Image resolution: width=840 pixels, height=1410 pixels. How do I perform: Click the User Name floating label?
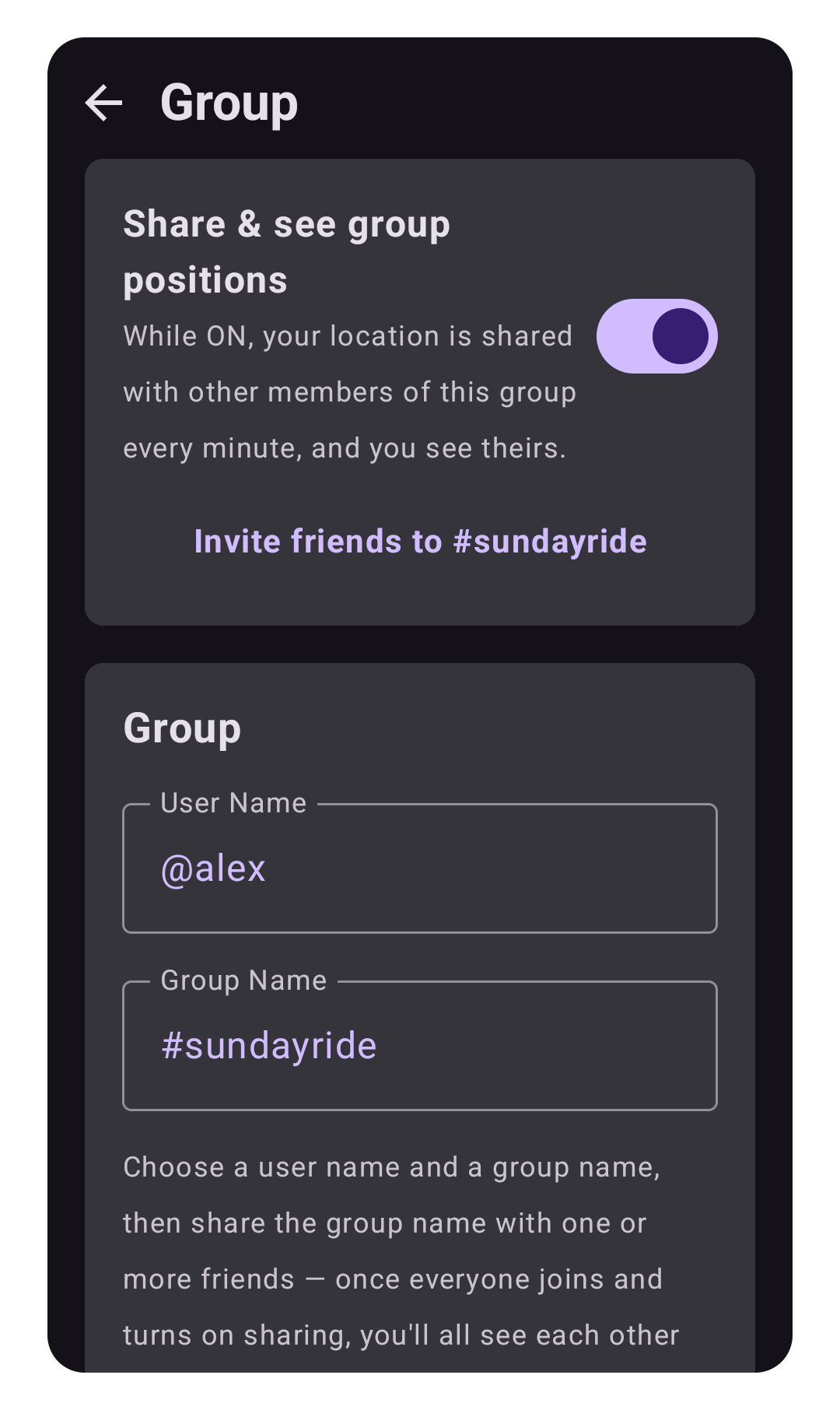point(233,803)
